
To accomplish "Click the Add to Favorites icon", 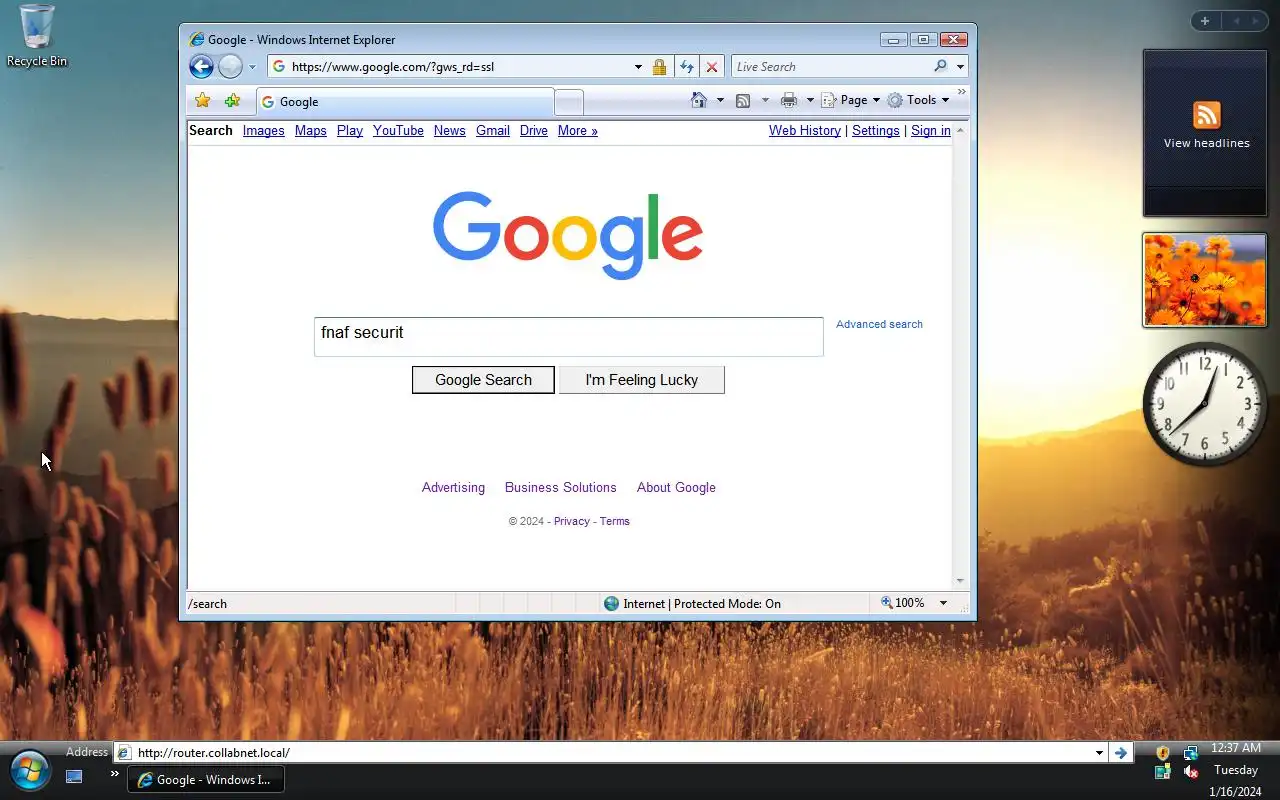I will point(232,100).
